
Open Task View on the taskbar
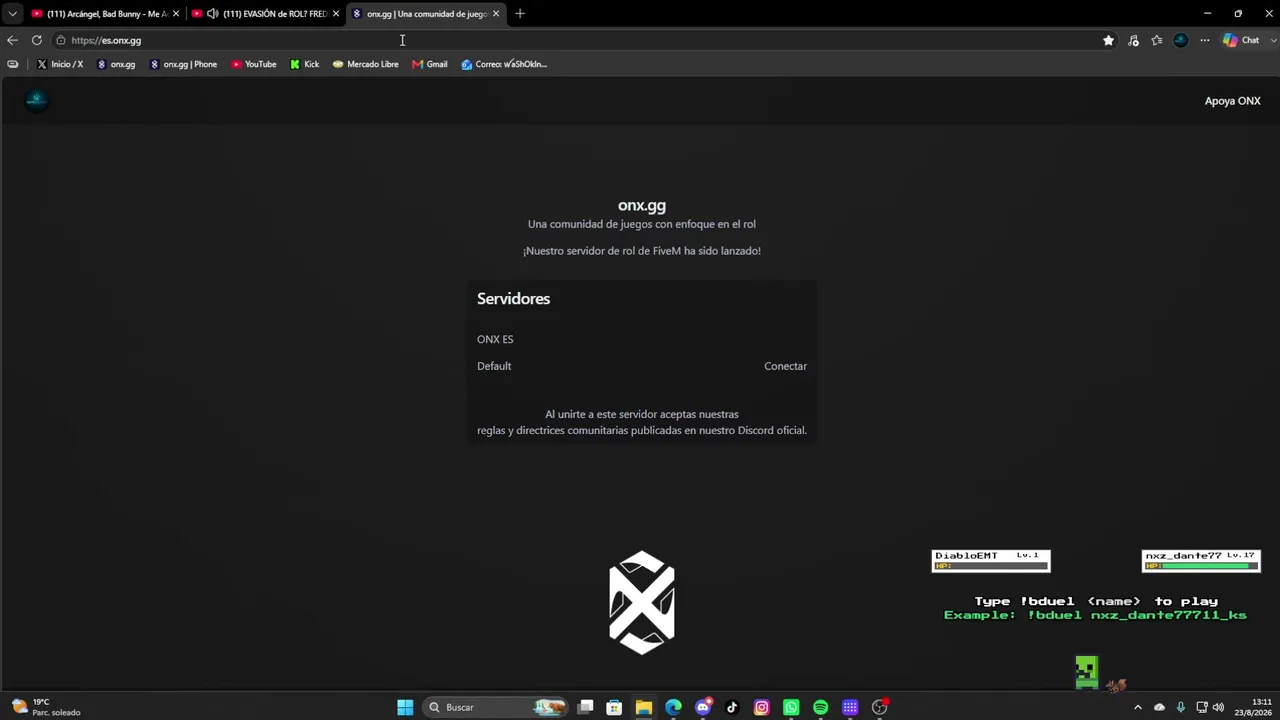pyautogui.click(x=585, y=707)
